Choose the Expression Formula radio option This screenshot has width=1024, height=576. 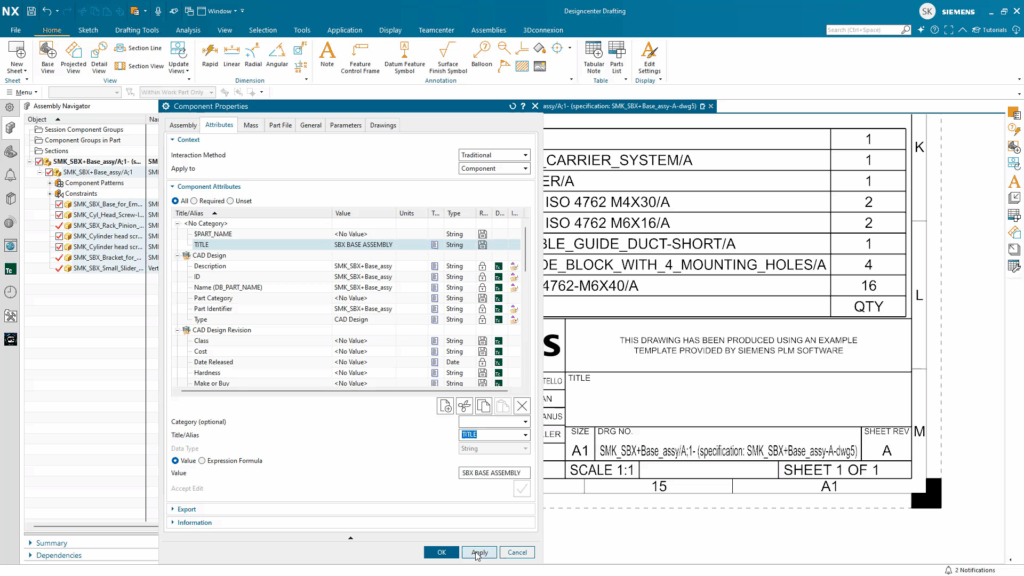pos(204,461)
